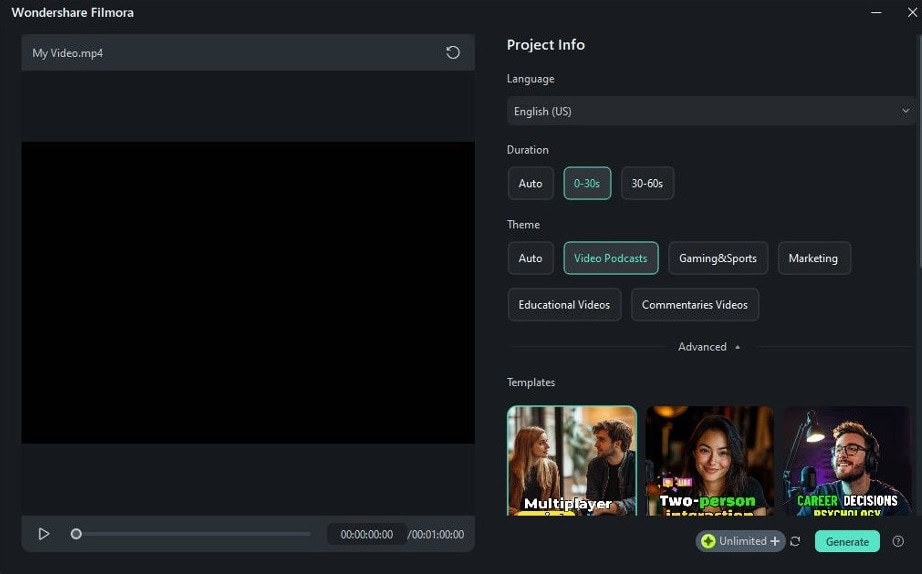This screenshot has width=922, height=574.
Task: Choose the 30-60s duration option
Action: (x=647, y=183)
